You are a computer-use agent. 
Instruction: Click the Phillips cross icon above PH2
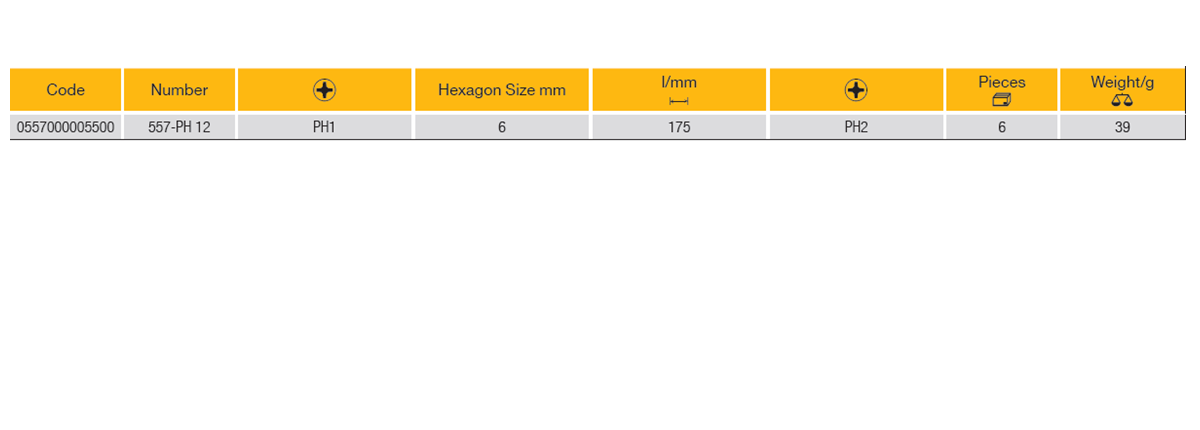(856, 90)
